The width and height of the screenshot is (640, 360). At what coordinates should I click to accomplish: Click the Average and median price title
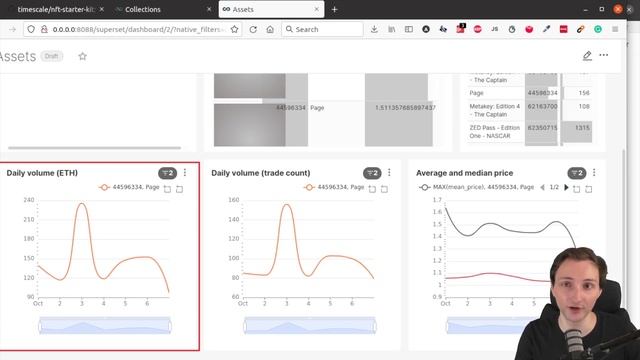[464, 173]
